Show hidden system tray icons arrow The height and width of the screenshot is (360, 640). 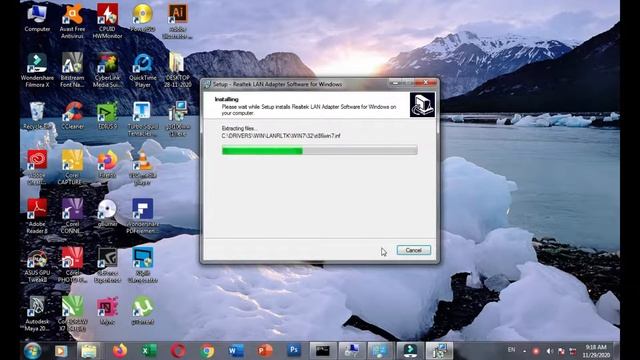[524, 351]
